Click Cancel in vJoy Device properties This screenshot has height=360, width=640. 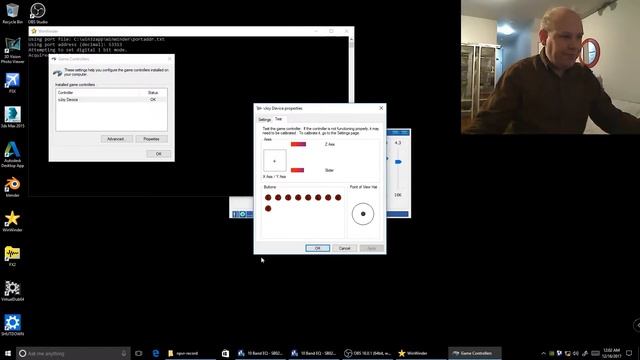click(344, 248)
